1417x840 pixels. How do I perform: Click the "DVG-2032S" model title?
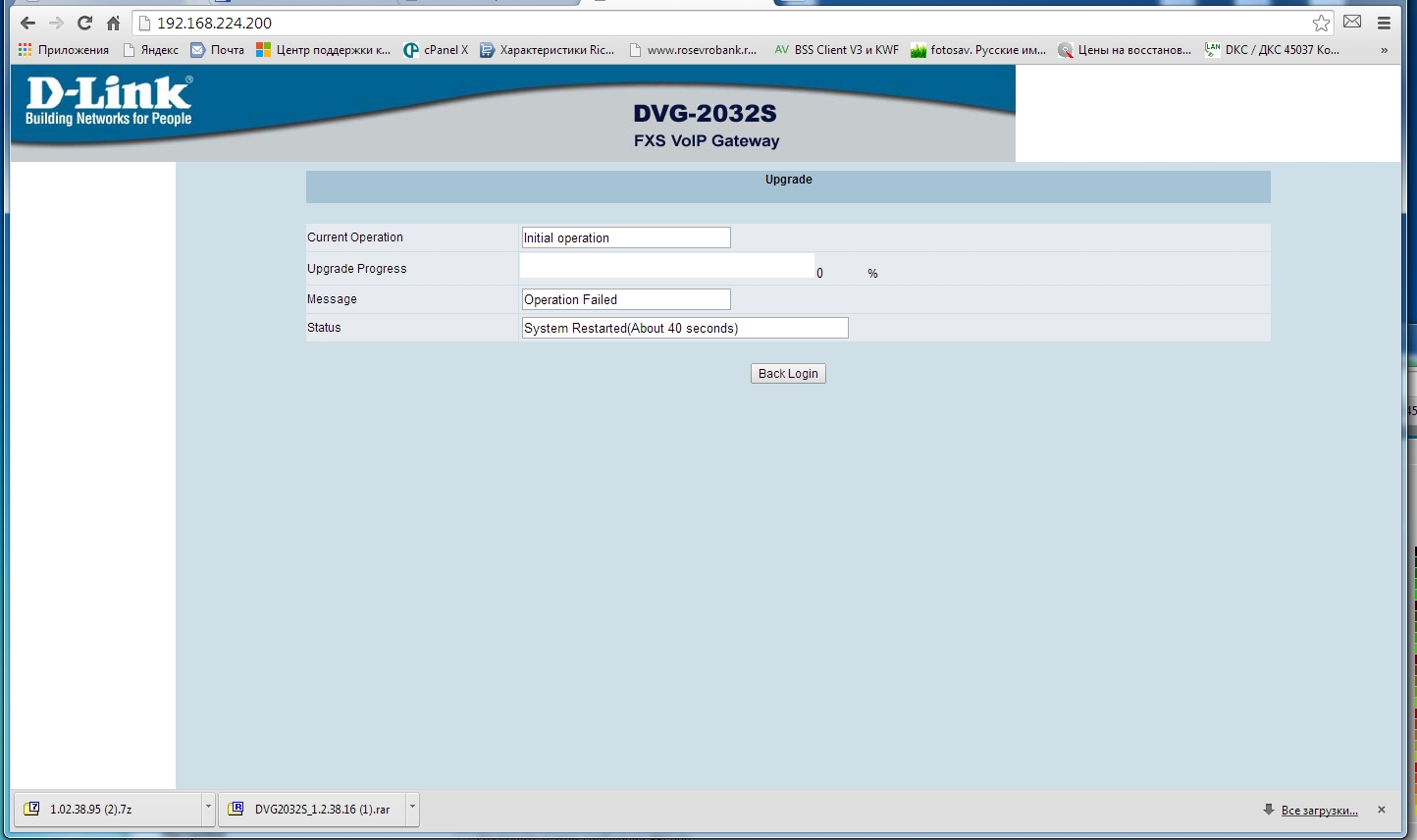705,114
